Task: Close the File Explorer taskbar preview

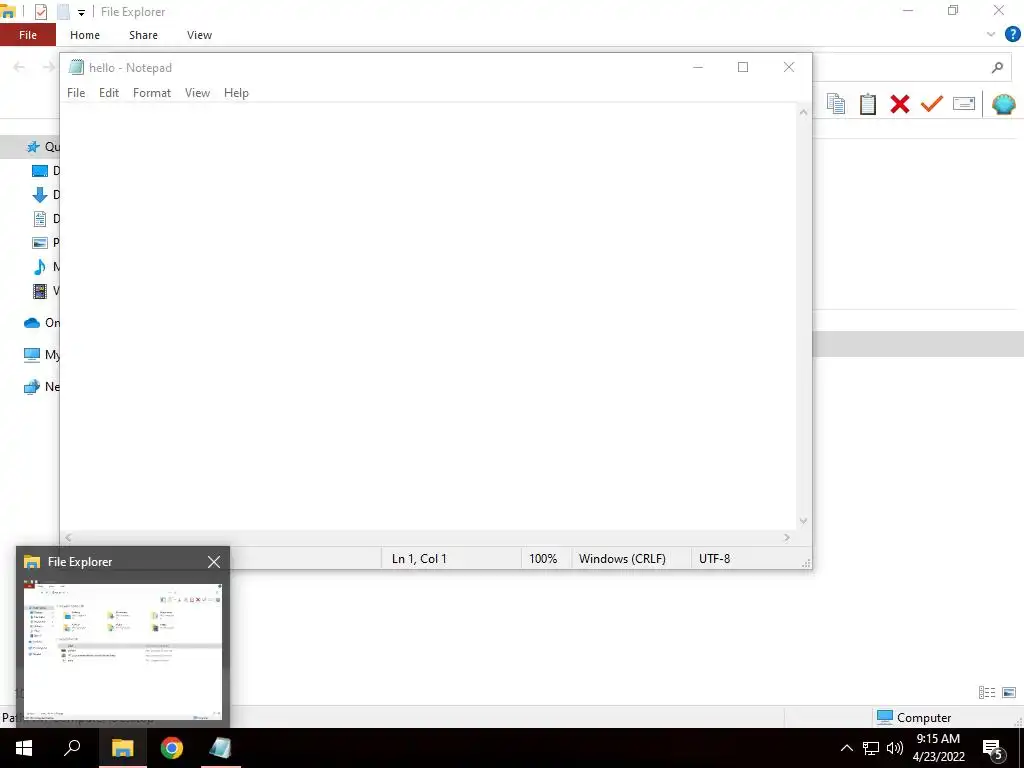Action: coord(214,562)
